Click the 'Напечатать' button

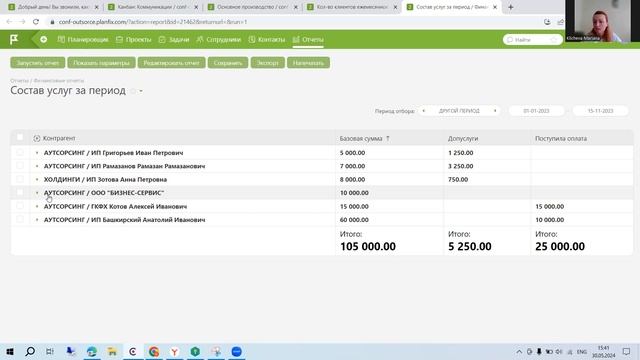pos(308,63)
